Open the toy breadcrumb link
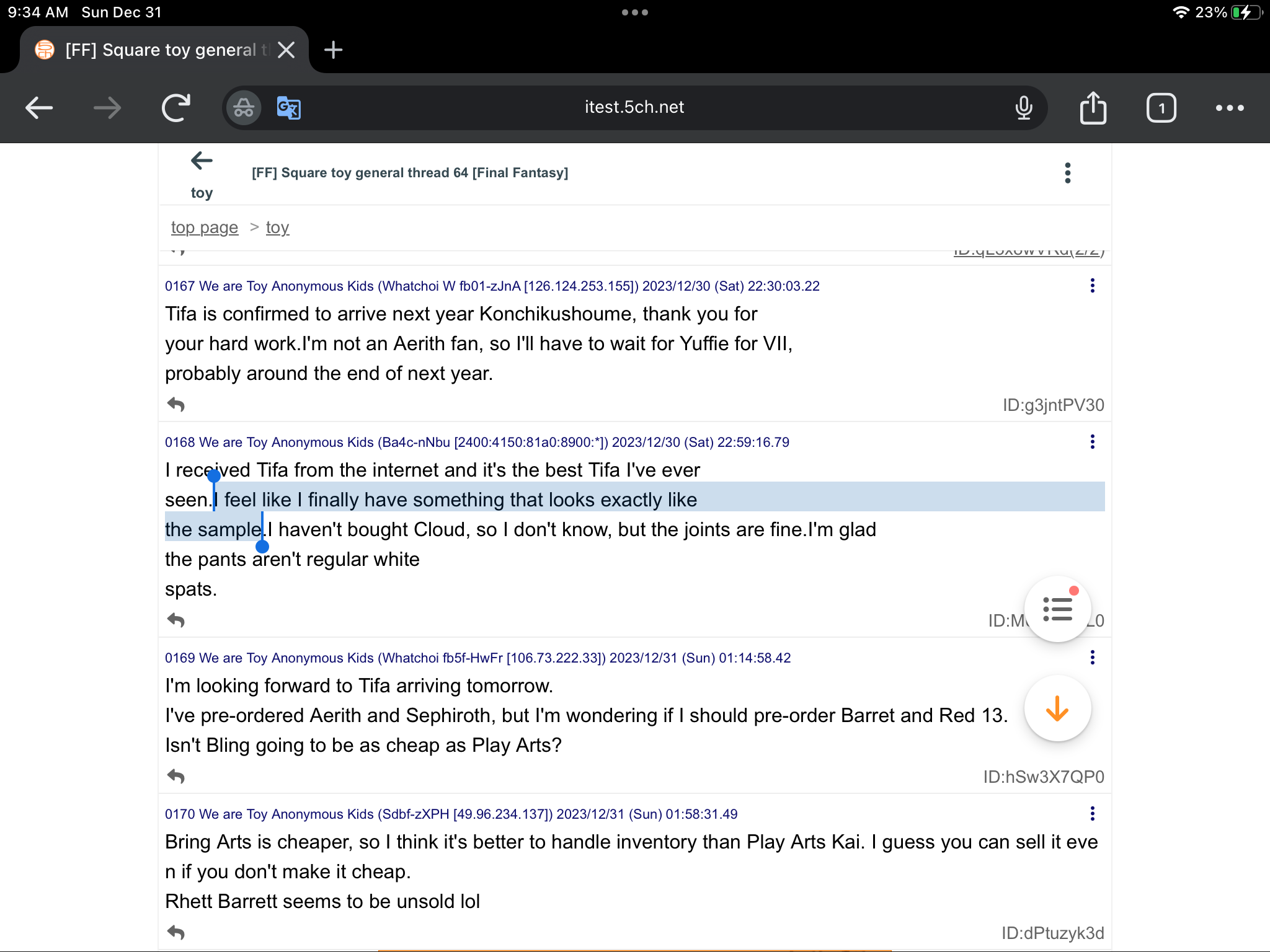The image size is (1270, 952). [277, 227]
